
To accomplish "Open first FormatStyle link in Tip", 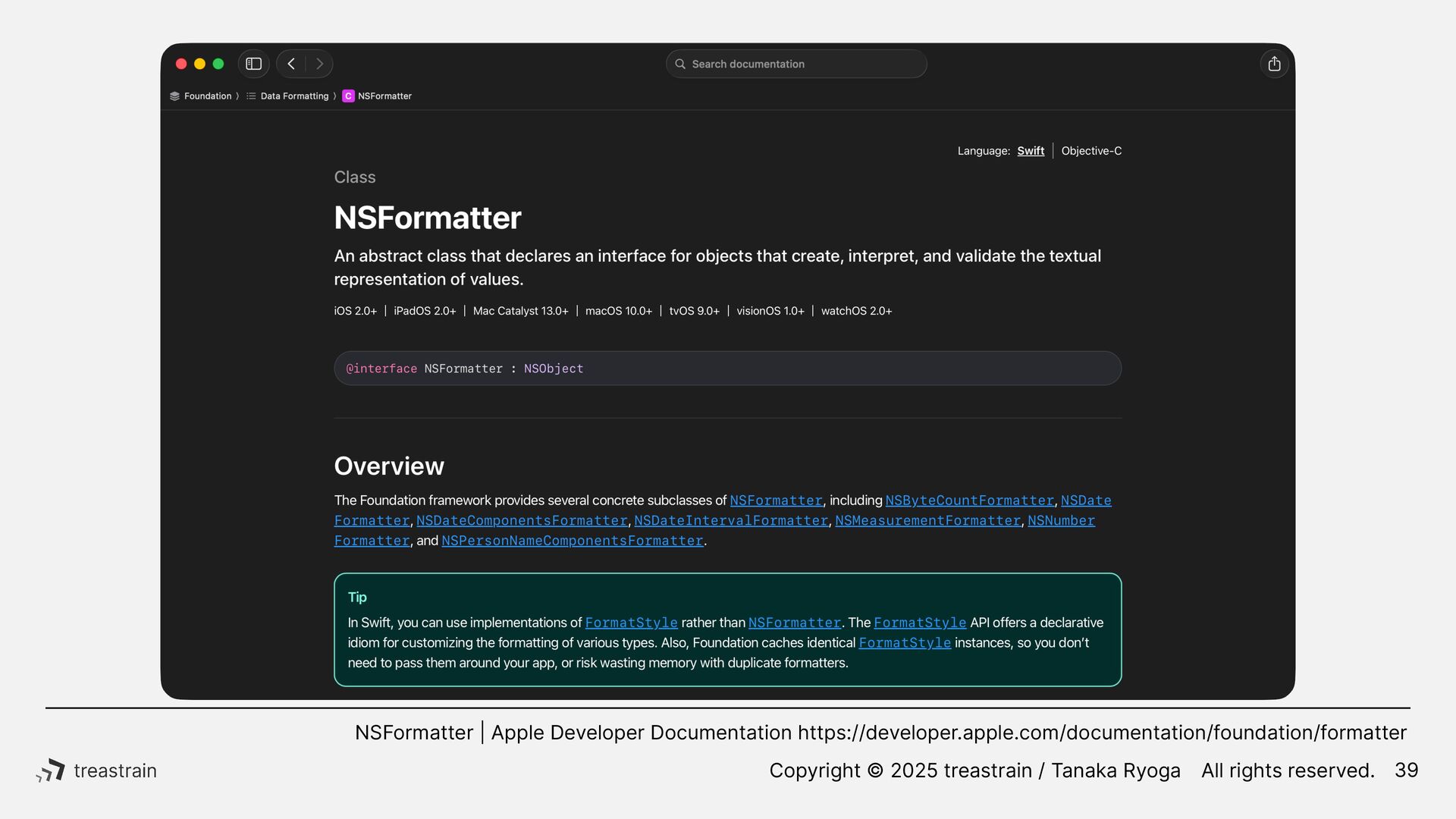I will (631, 623).
